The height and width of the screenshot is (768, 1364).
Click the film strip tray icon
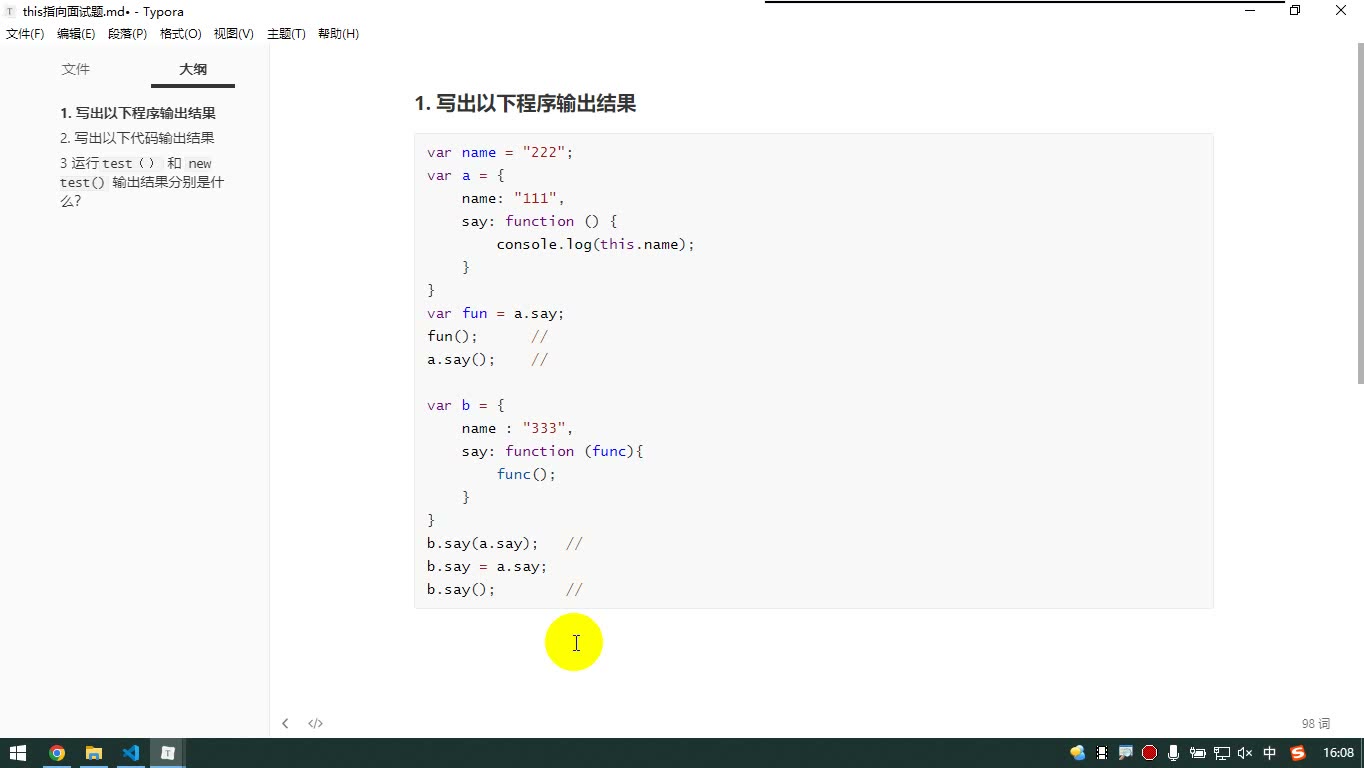(1102, 753)
